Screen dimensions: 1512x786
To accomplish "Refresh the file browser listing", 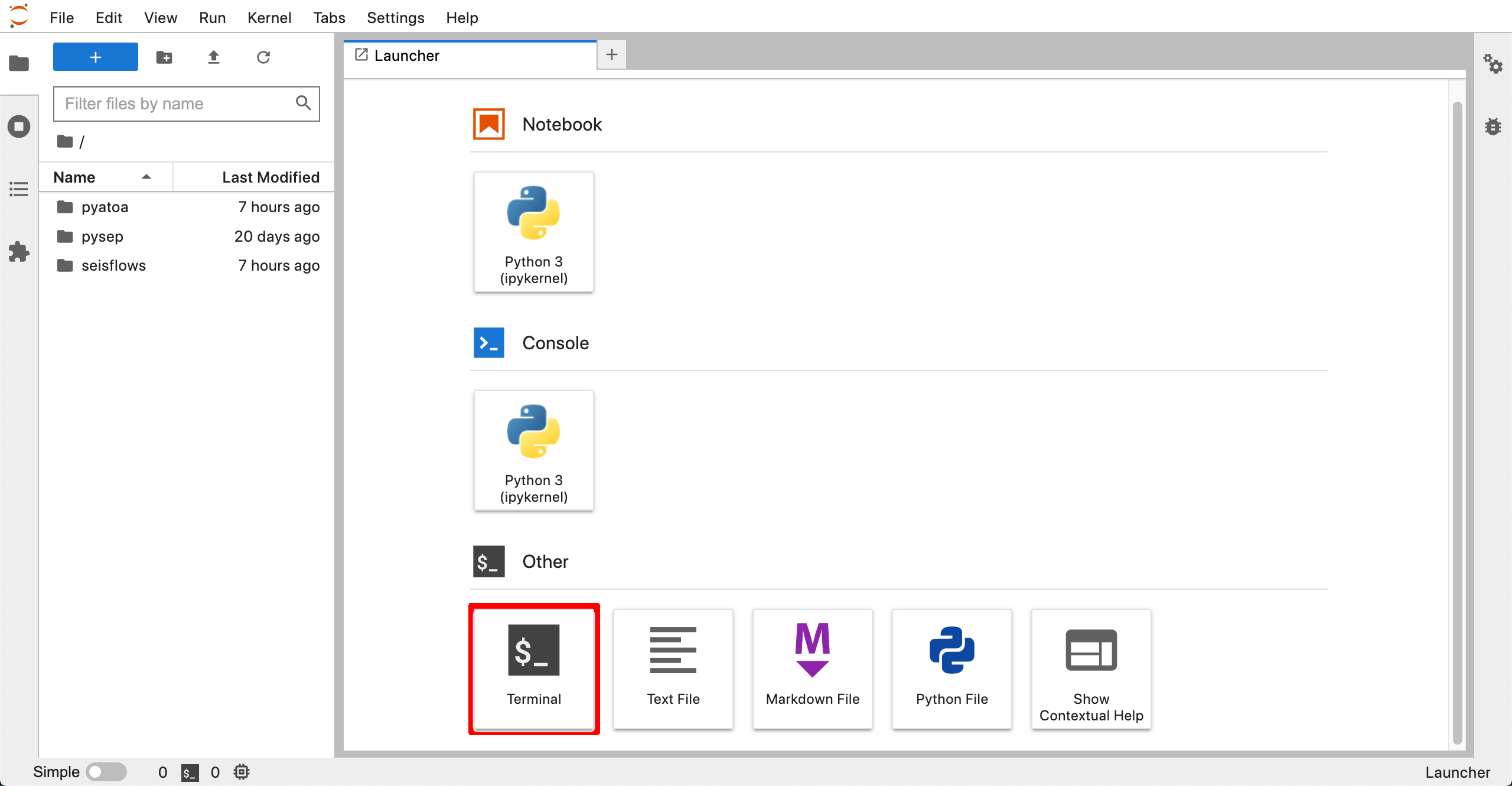I will click(x=263, y=57).
